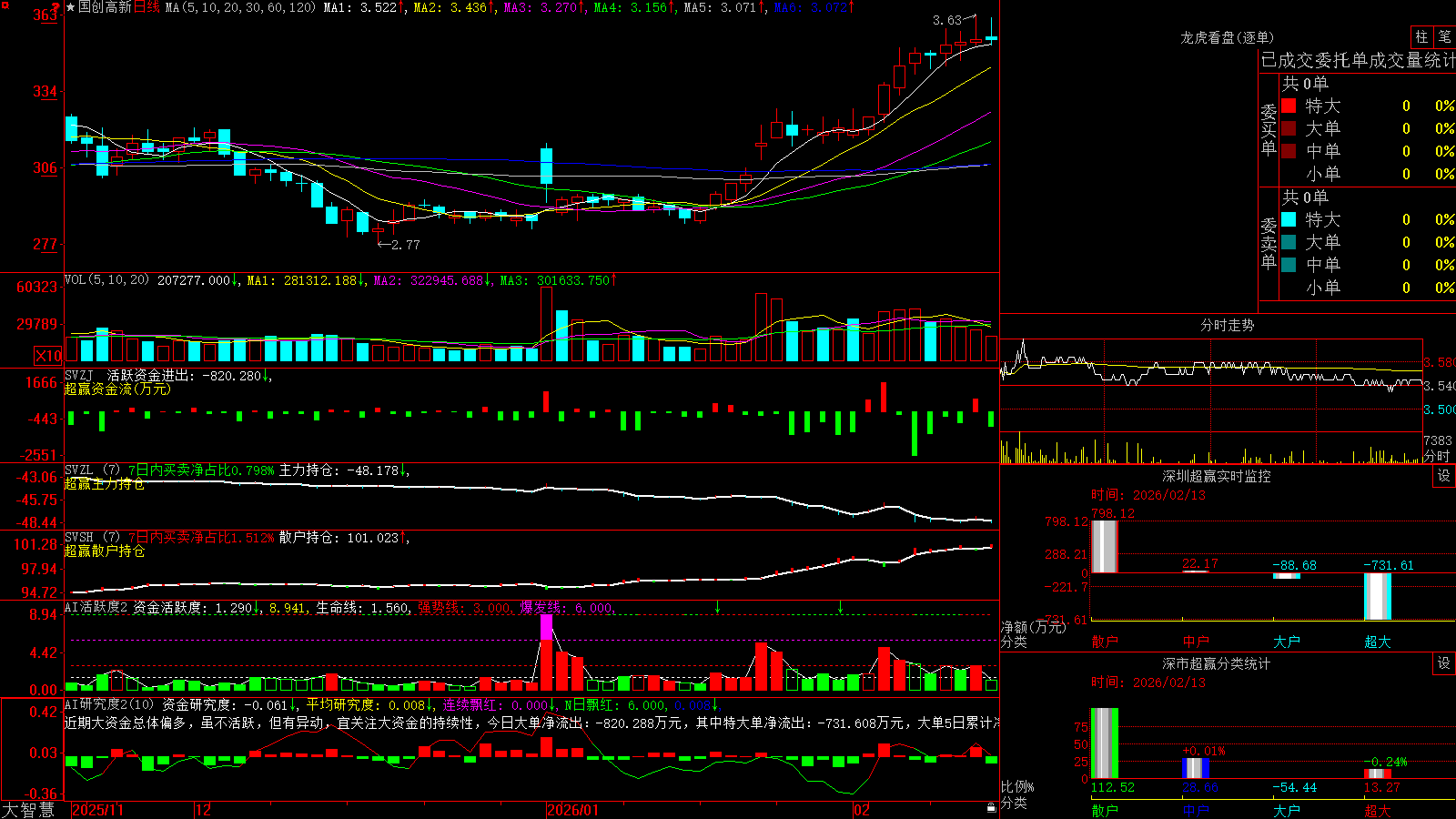Click the 日线 period label
Image resolution: width=1456 pixels, height=819 pixels.
147,7
